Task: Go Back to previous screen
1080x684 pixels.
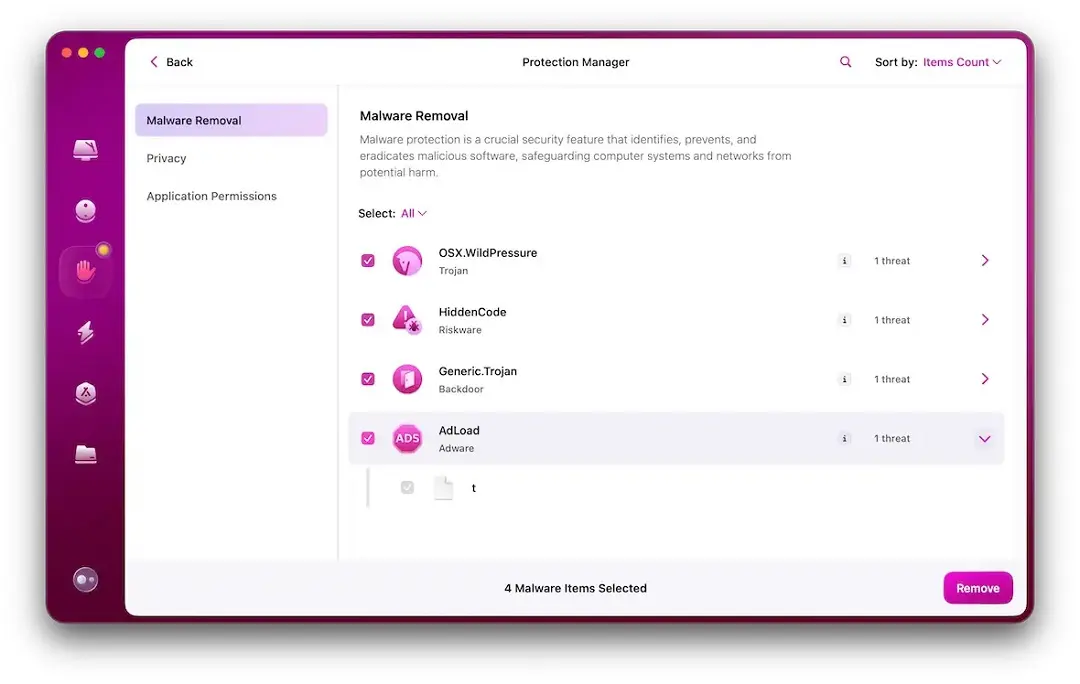Action: (x=172, y=62)
